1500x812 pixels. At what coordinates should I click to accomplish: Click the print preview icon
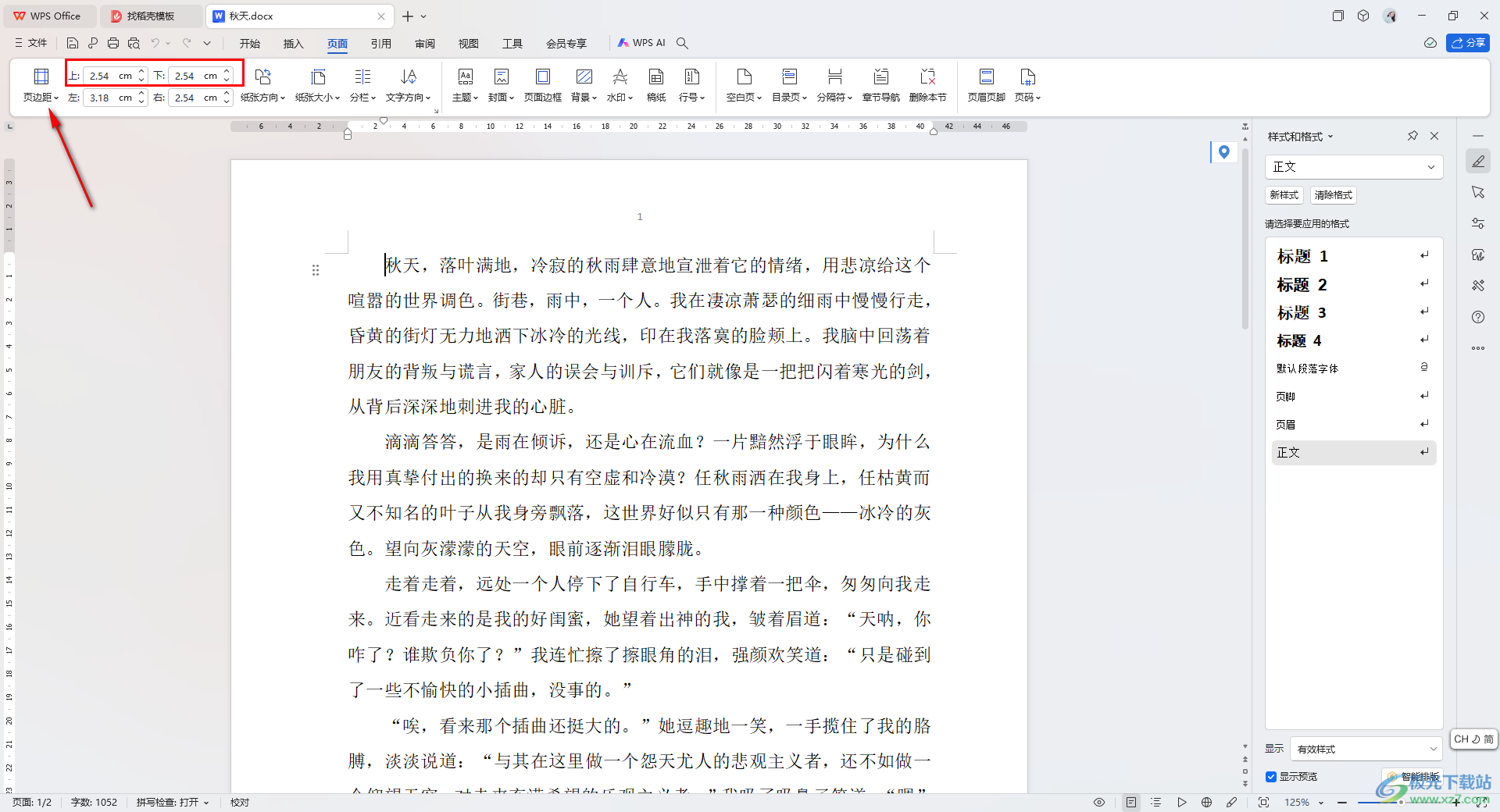point(134,43)
